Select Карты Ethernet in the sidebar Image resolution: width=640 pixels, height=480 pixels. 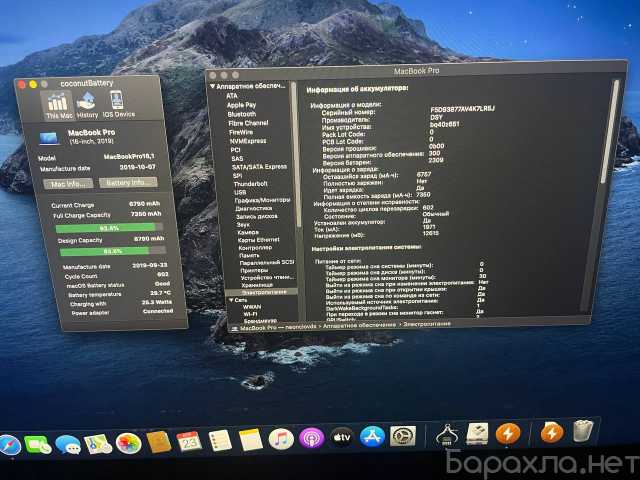[x=258, y=240]
